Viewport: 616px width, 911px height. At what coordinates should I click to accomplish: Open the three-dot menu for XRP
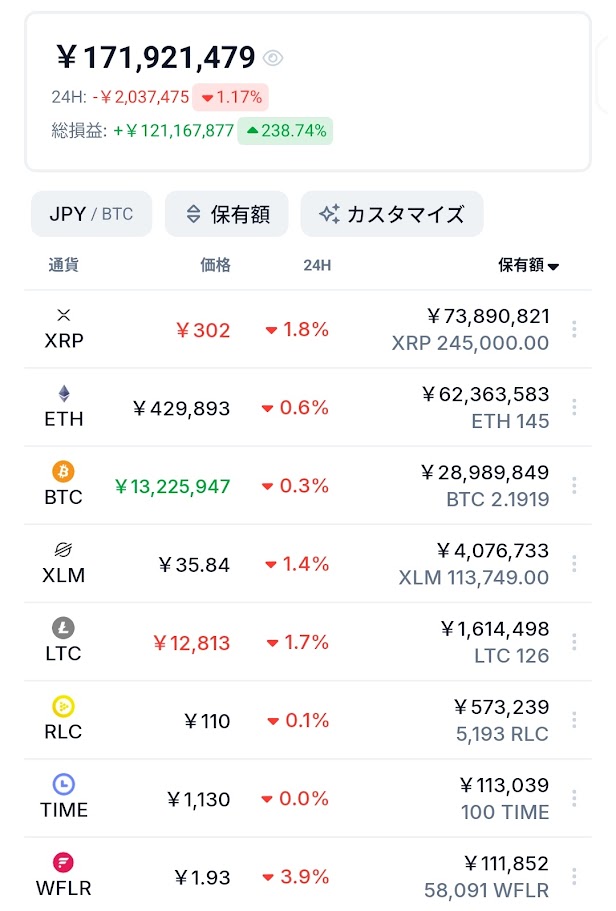(x=574, y=329)
